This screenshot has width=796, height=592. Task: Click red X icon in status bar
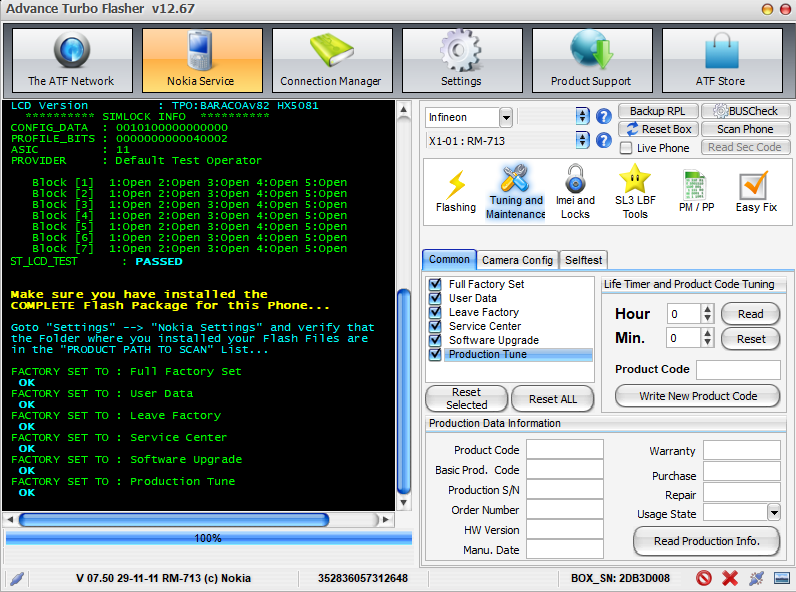point(730,578)
